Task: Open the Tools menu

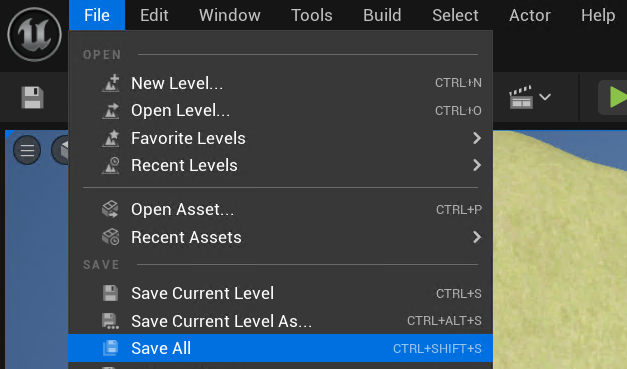Action: point(312,15)
